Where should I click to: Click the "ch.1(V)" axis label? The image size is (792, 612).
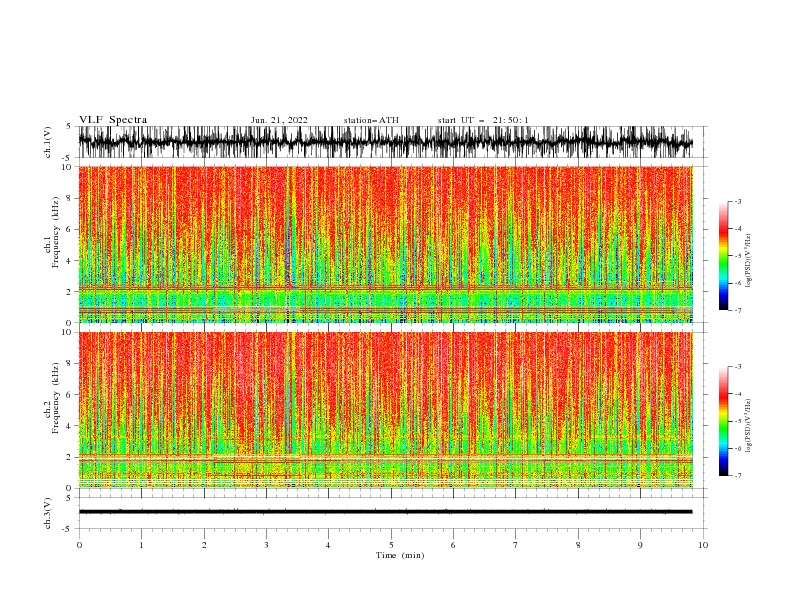pos(48,143)
